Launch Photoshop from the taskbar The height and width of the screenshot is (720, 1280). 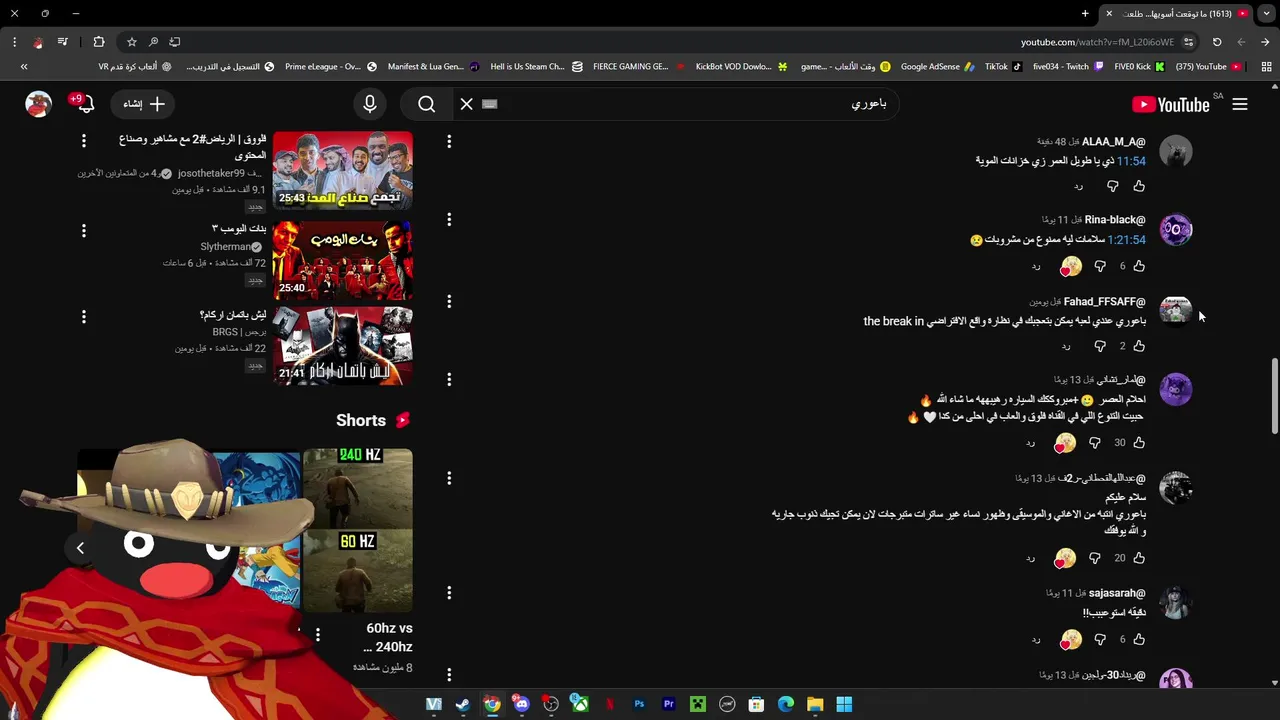tap(639, 704)
